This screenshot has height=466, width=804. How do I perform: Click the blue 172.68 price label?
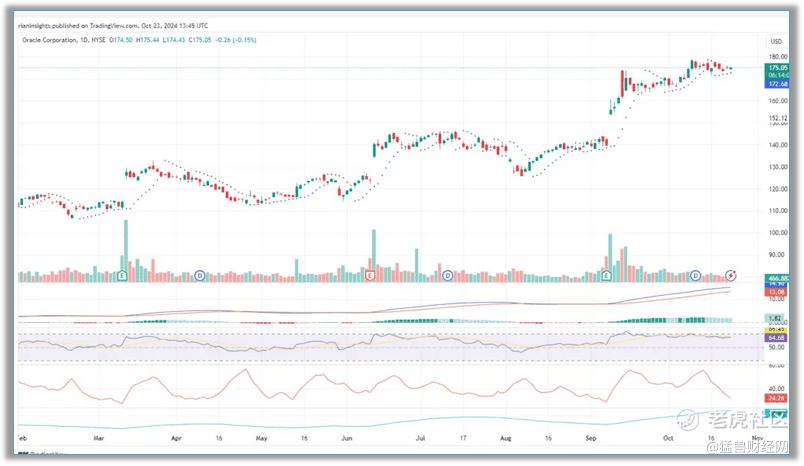pos(777,84)
